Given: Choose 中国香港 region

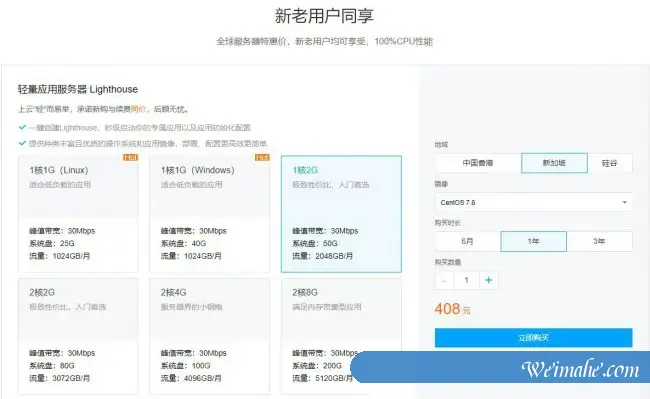Looking at the screenshot, I should [x=478, y=163].
